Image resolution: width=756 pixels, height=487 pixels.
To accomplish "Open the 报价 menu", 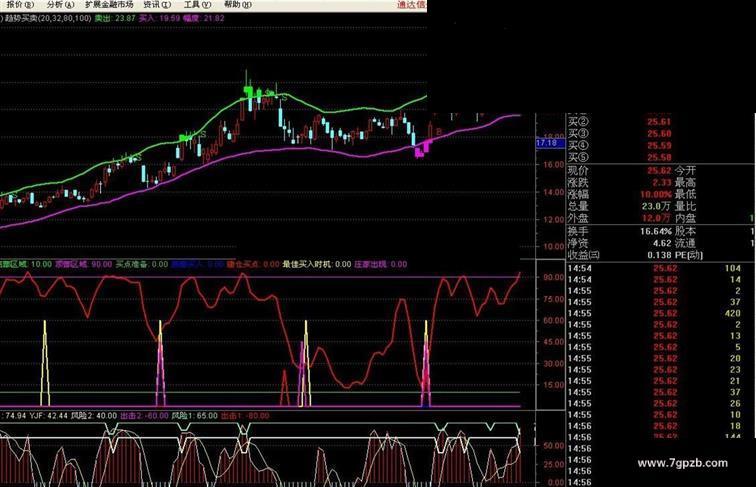I will pyautogui.click(x=20, y=5).
